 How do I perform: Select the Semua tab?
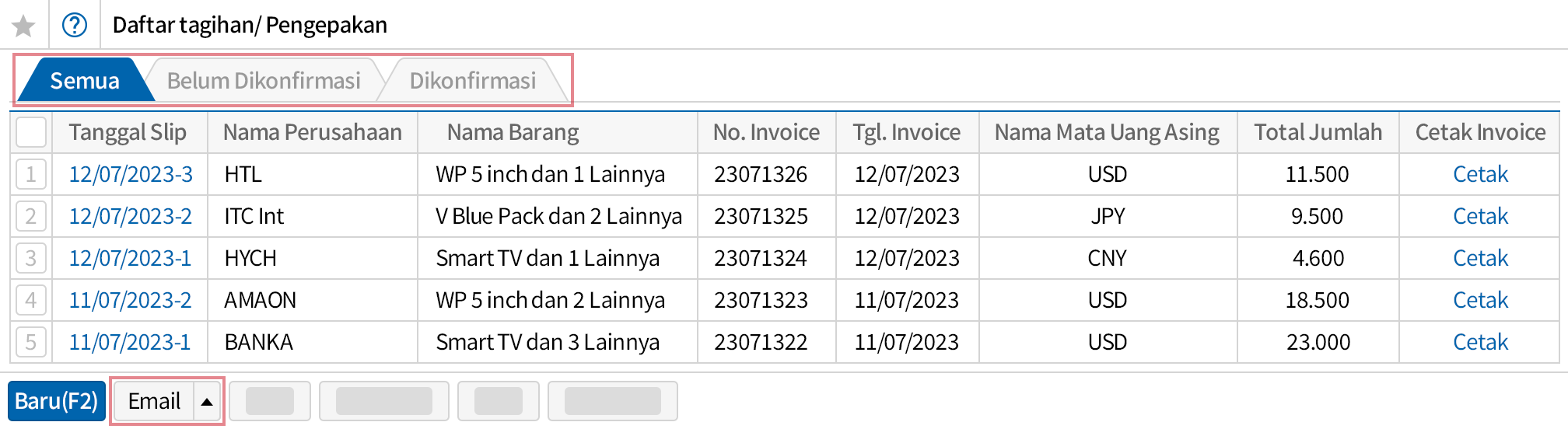(x=84, y=81)
